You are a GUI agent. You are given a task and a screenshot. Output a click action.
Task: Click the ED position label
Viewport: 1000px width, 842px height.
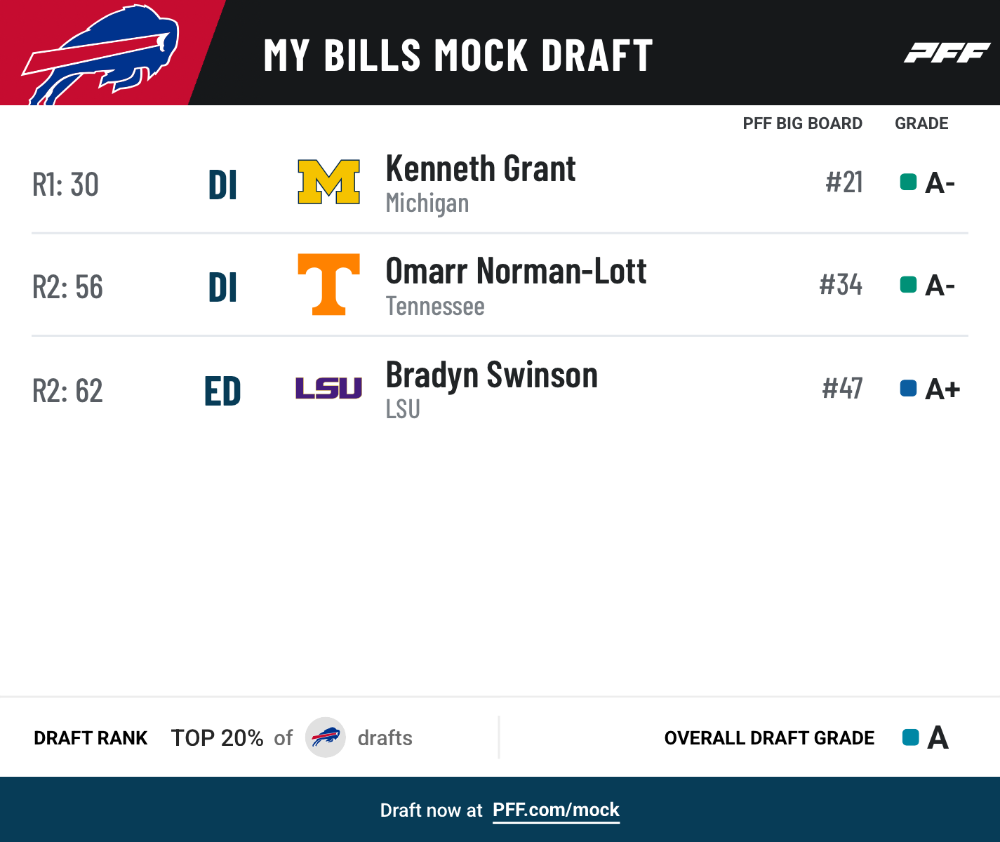[223, 391]
